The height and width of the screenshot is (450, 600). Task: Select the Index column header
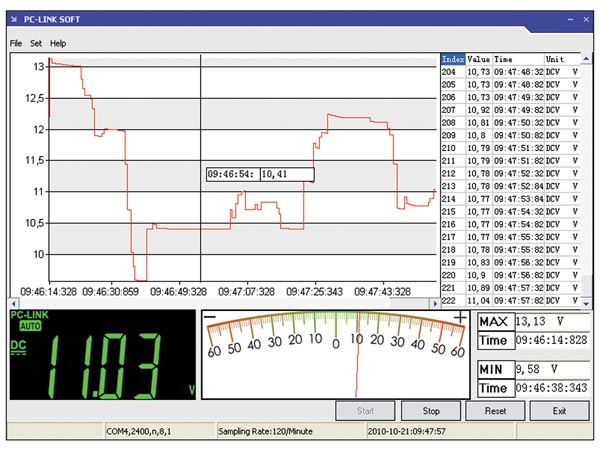453,59
